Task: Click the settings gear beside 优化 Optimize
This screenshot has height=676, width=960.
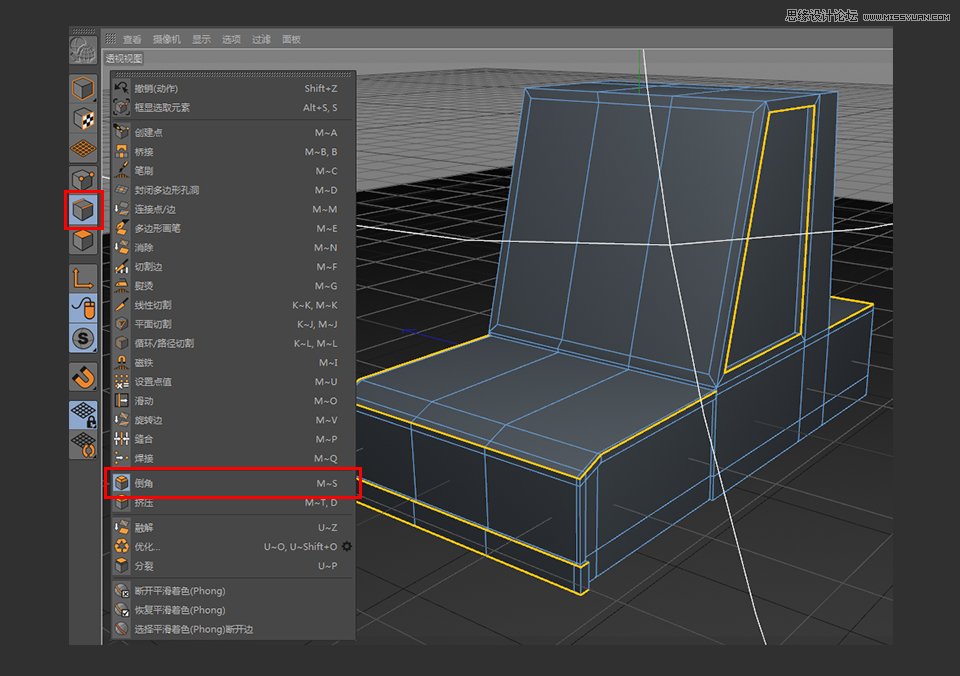Action: (x=345, y=546)
